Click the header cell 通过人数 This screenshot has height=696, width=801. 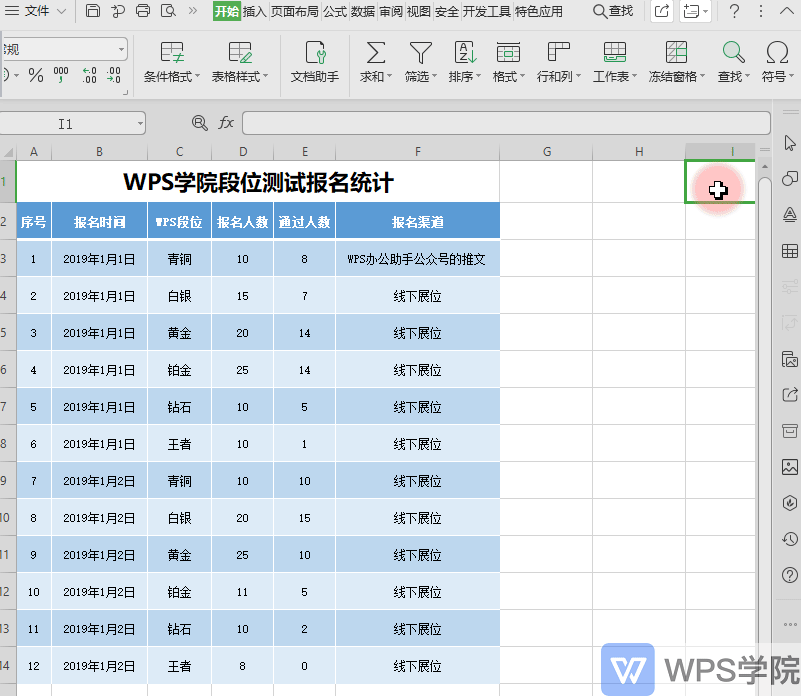[x=304, y=221]
